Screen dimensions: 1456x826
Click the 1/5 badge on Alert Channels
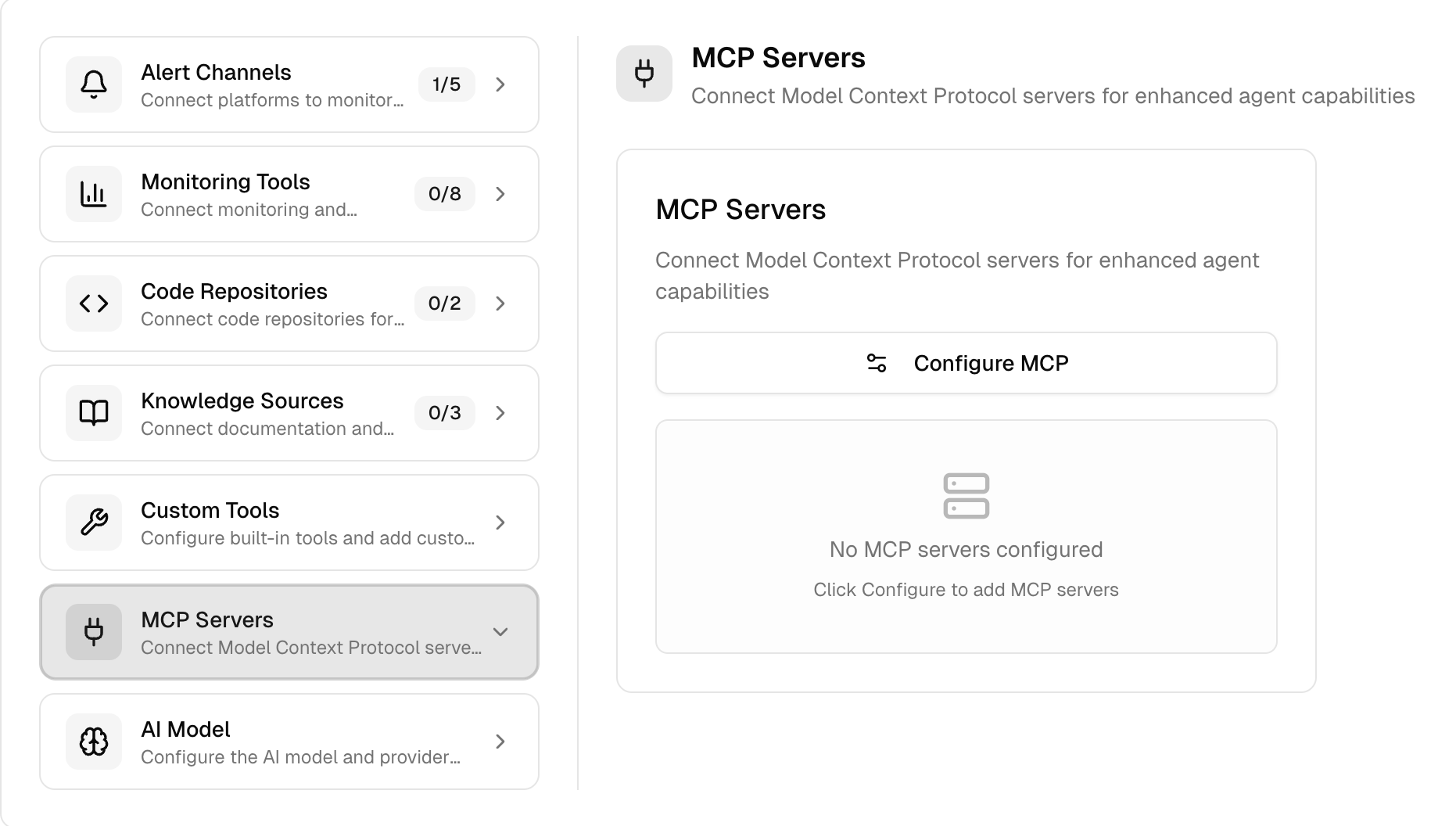click(445, 84)
